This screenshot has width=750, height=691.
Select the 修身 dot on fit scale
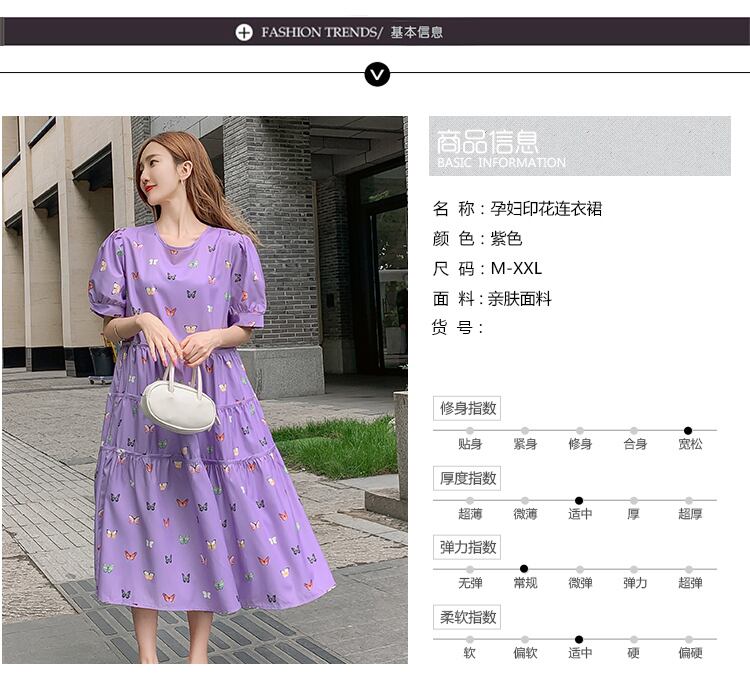[580, 430]
